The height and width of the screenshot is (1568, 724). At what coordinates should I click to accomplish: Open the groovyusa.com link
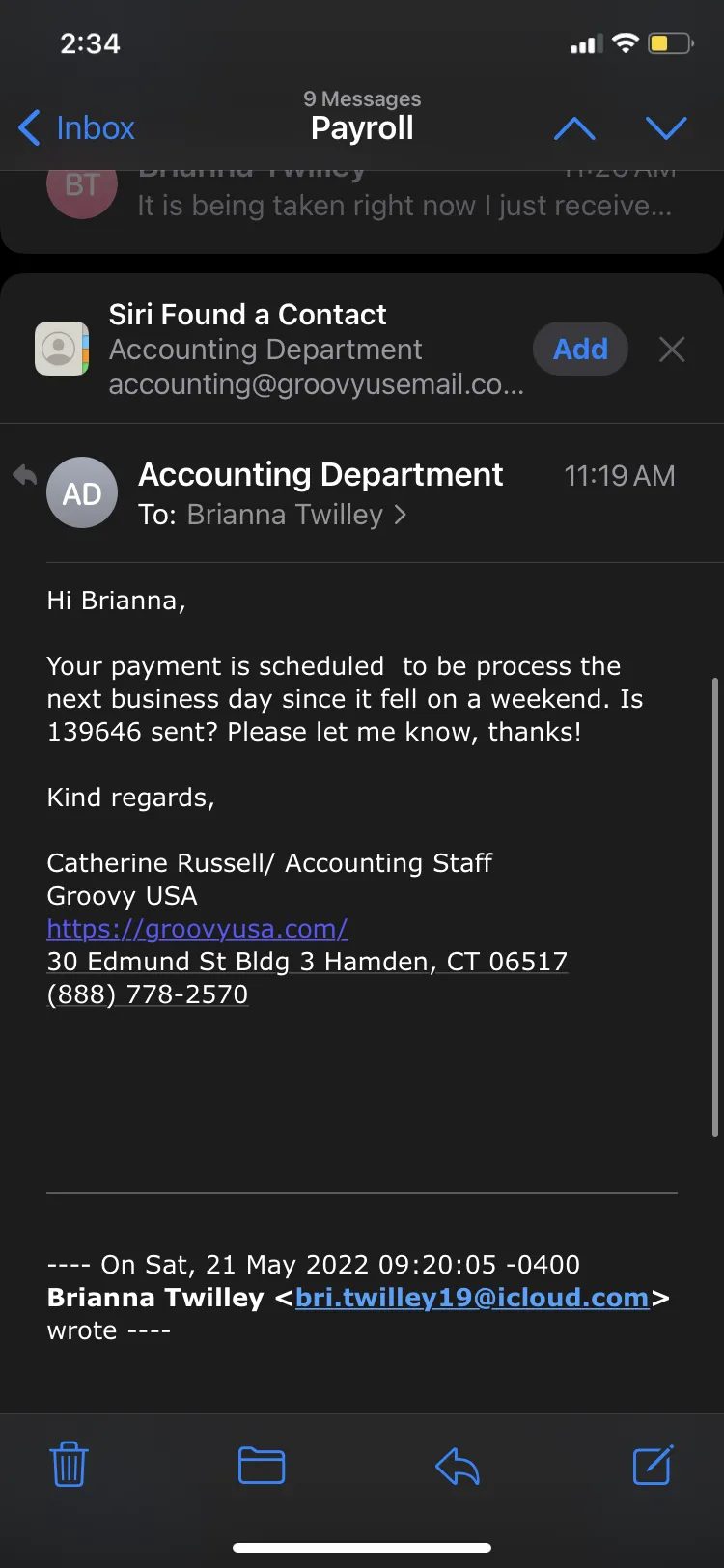[x=197, y=929]
